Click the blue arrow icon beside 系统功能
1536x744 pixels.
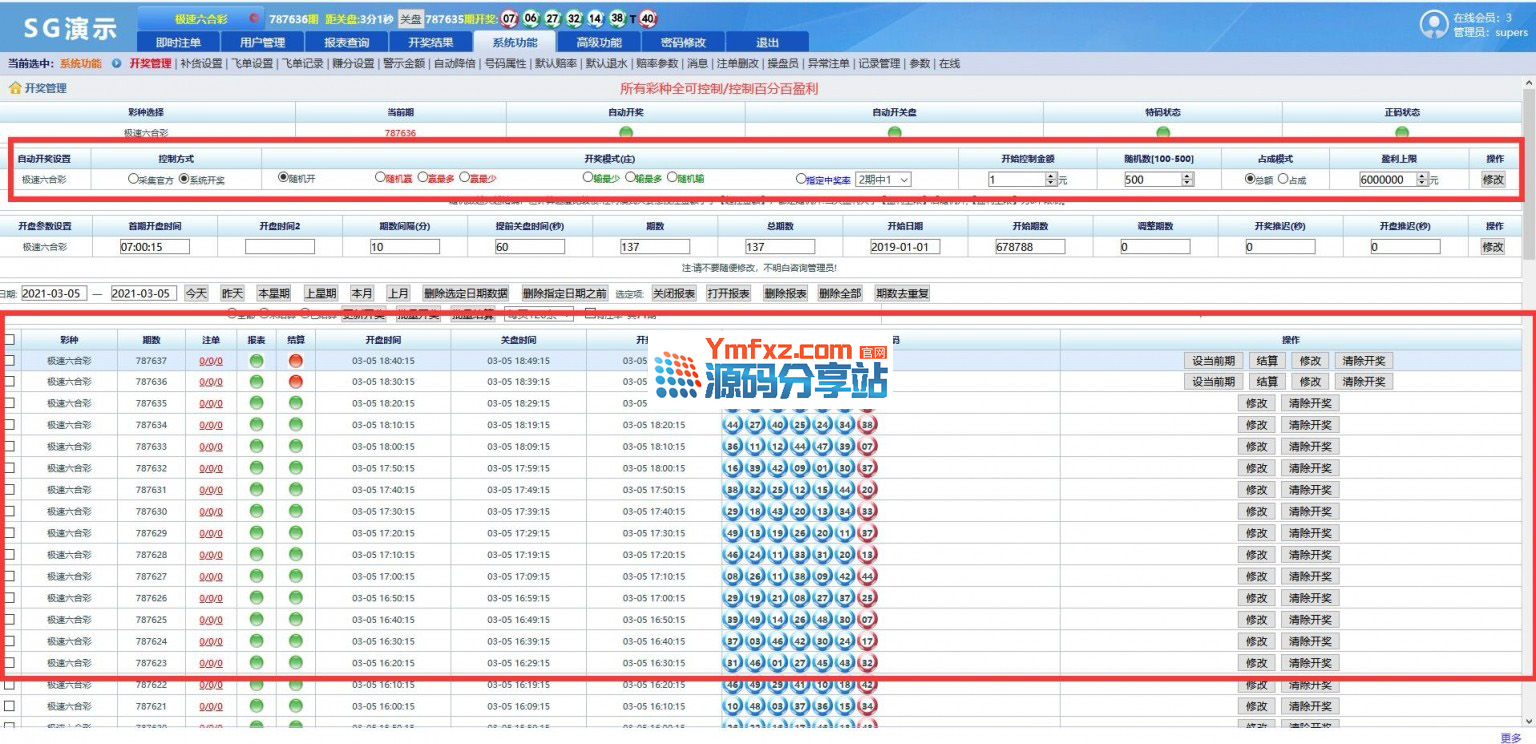click(x=117, y=64)
